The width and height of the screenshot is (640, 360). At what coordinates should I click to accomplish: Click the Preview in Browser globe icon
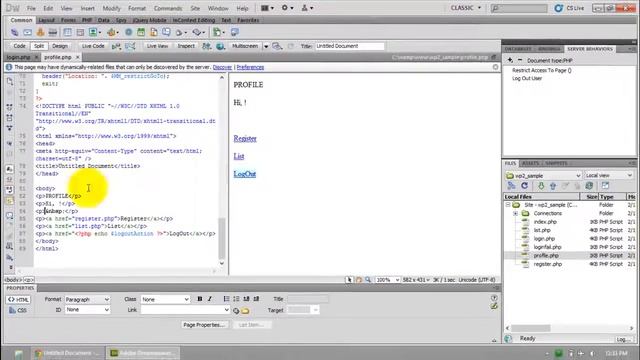point(220,46)
